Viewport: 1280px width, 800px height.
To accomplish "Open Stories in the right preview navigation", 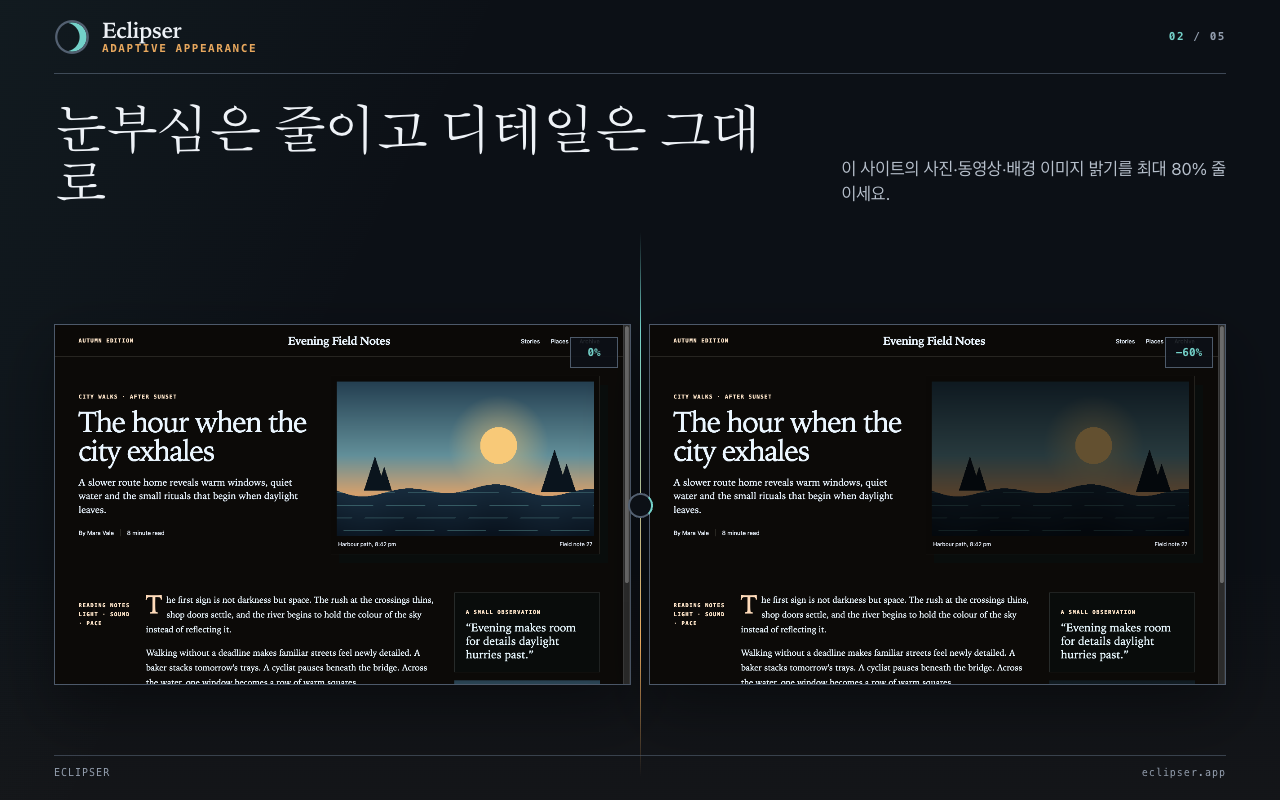I will pos(1125,341).
